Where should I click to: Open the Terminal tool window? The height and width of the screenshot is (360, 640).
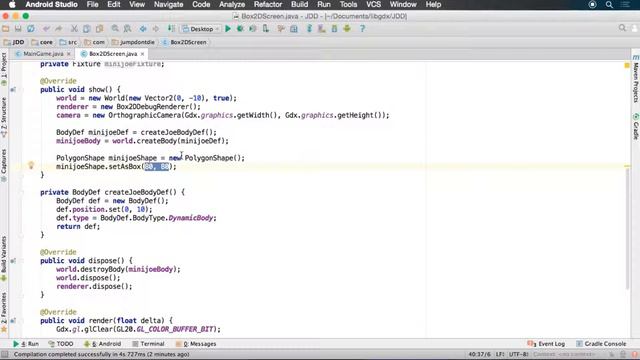pyautogui.click(x=148, y=344)
